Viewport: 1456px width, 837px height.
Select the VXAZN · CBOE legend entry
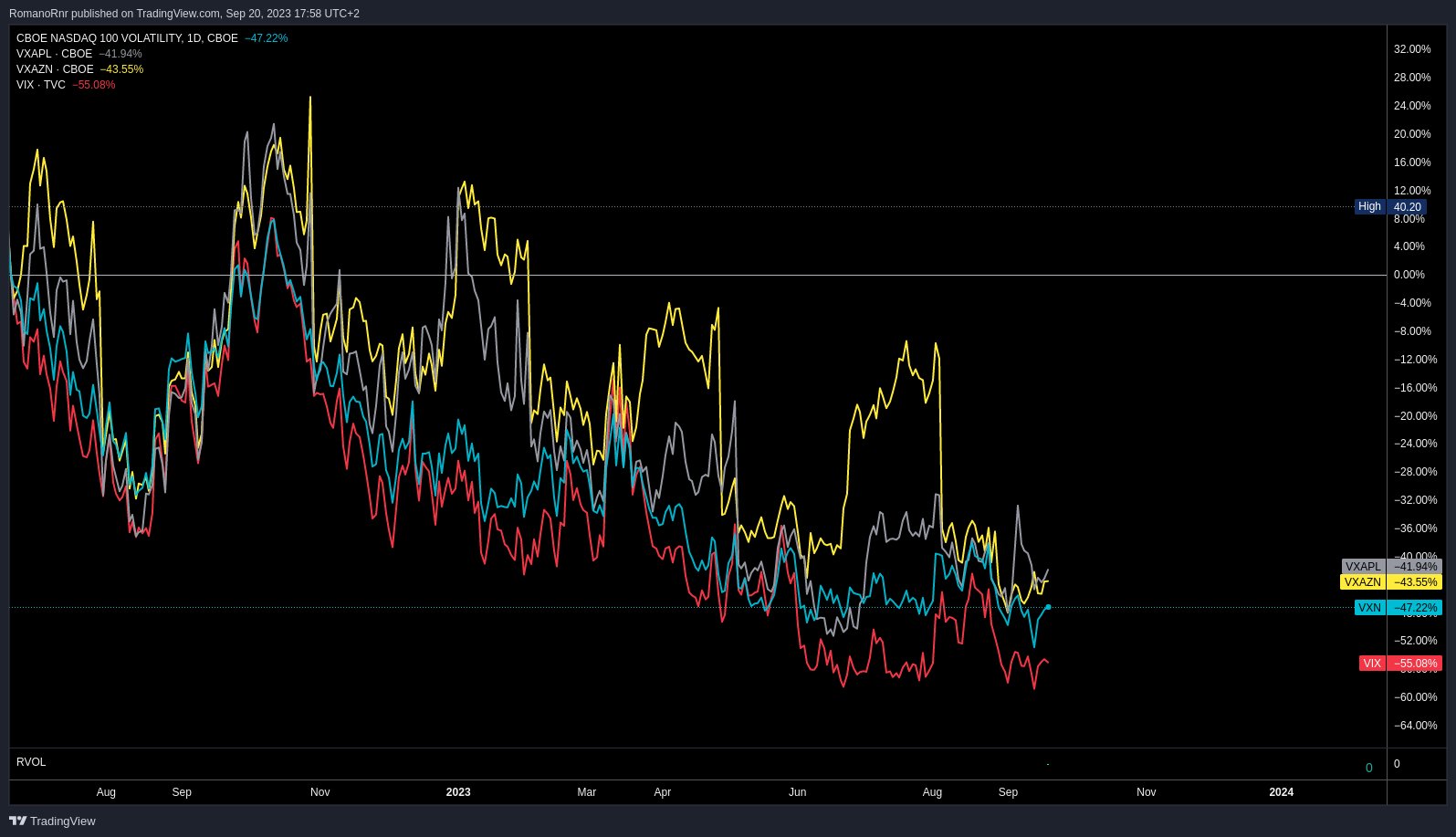tap(55, 69)
